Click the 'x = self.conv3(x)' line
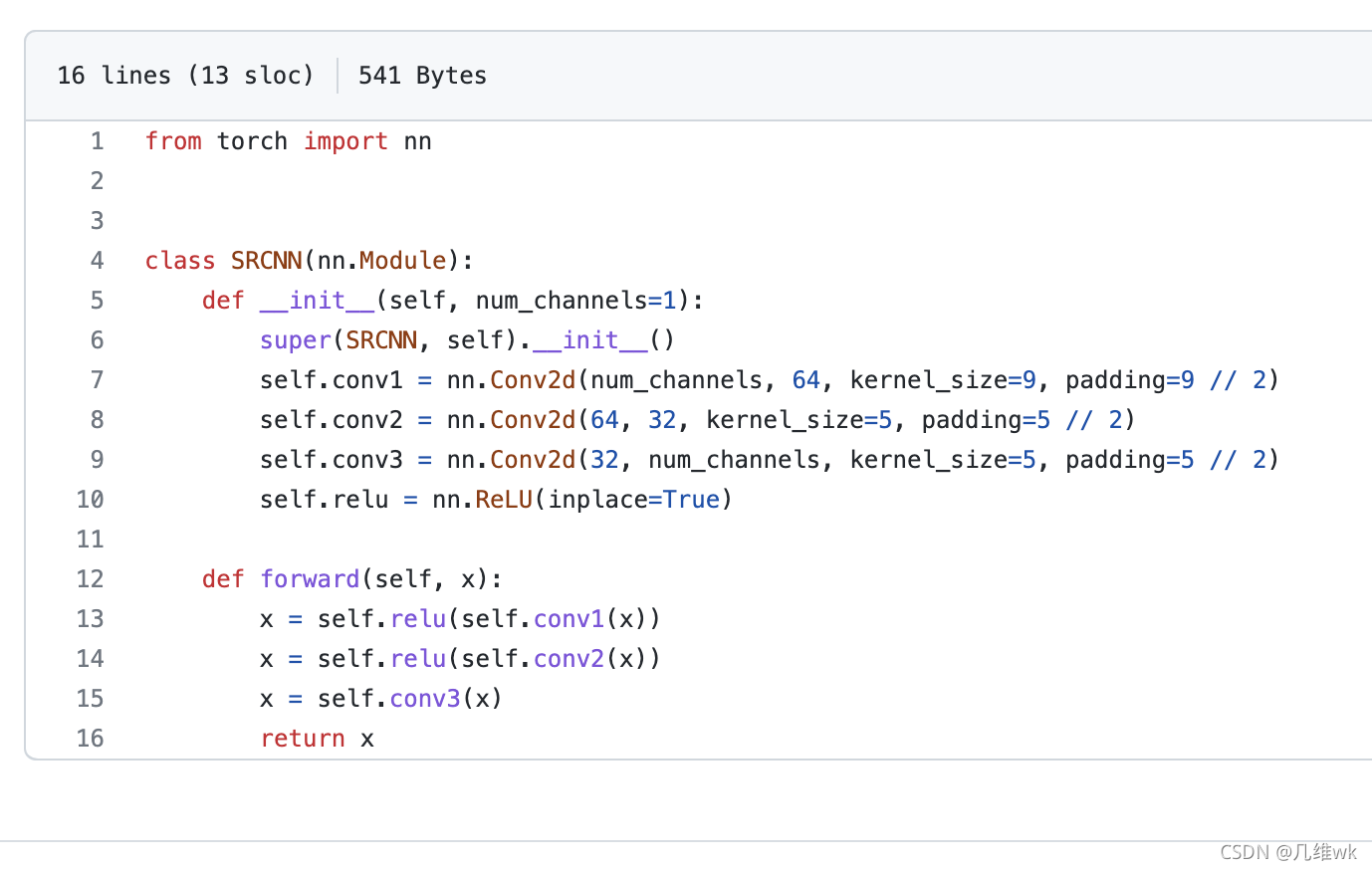This screenshot has height=870, width=1372. (x=381, y=699)
